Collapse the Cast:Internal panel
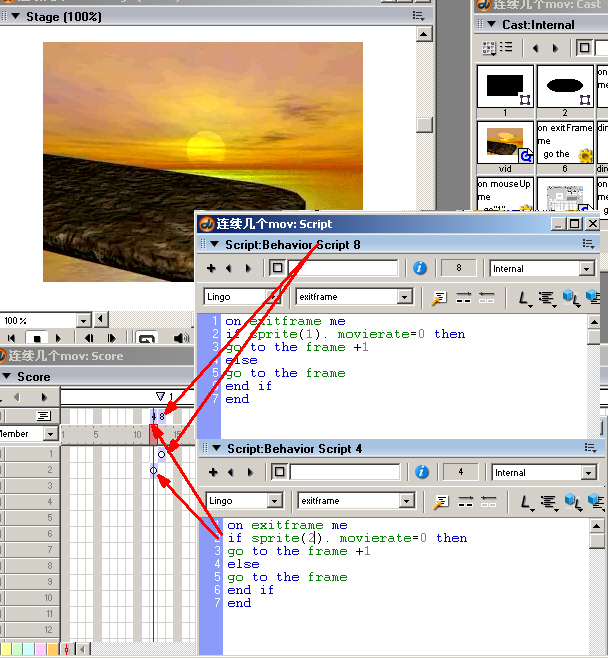Image resolution: width=608 pixels, height=658 pixels. pos(491,24)
